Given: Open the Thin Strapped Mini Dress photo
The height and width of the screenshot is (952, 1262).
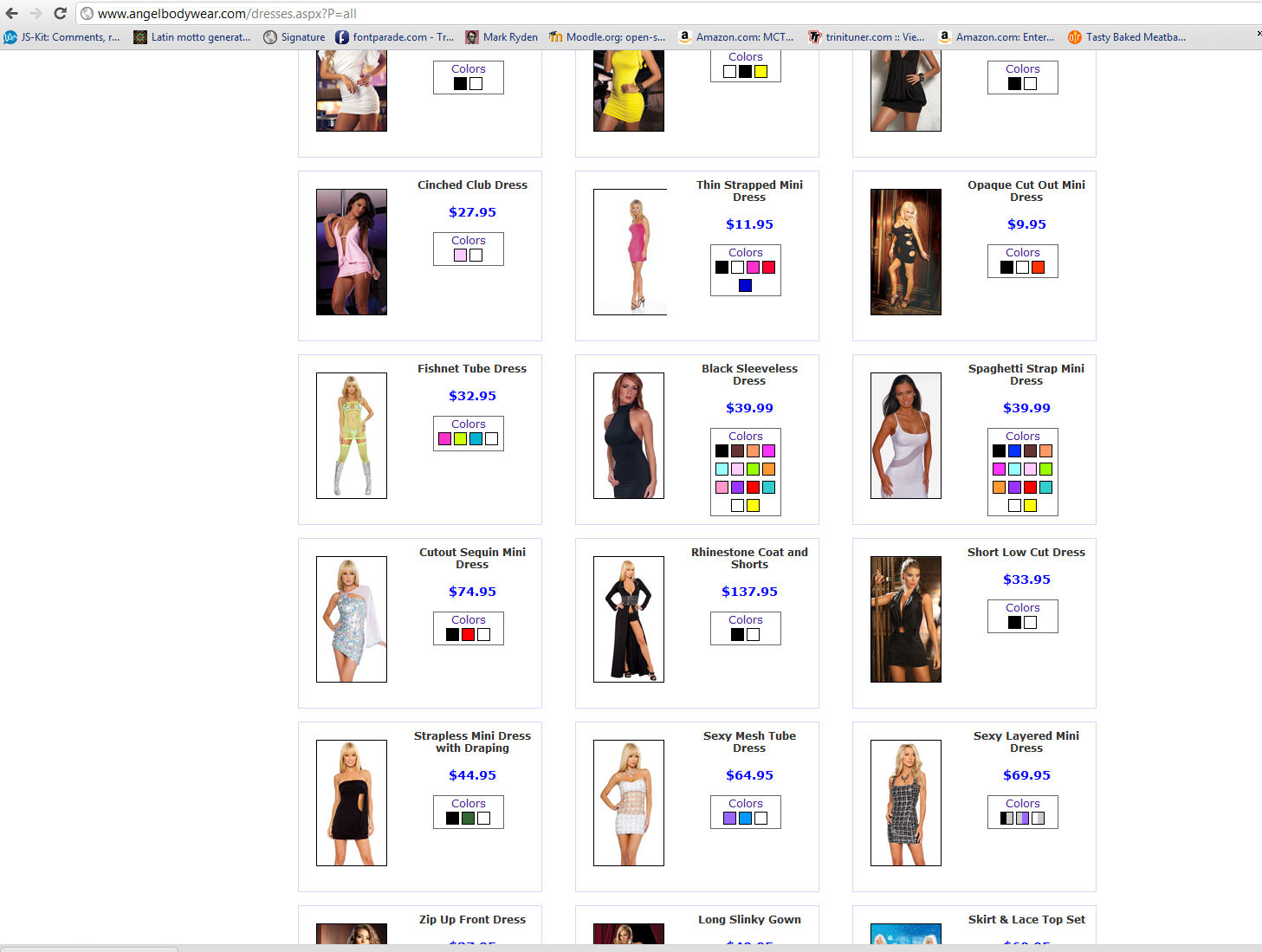Looking at the screenshot, I should tap(631, 252).
